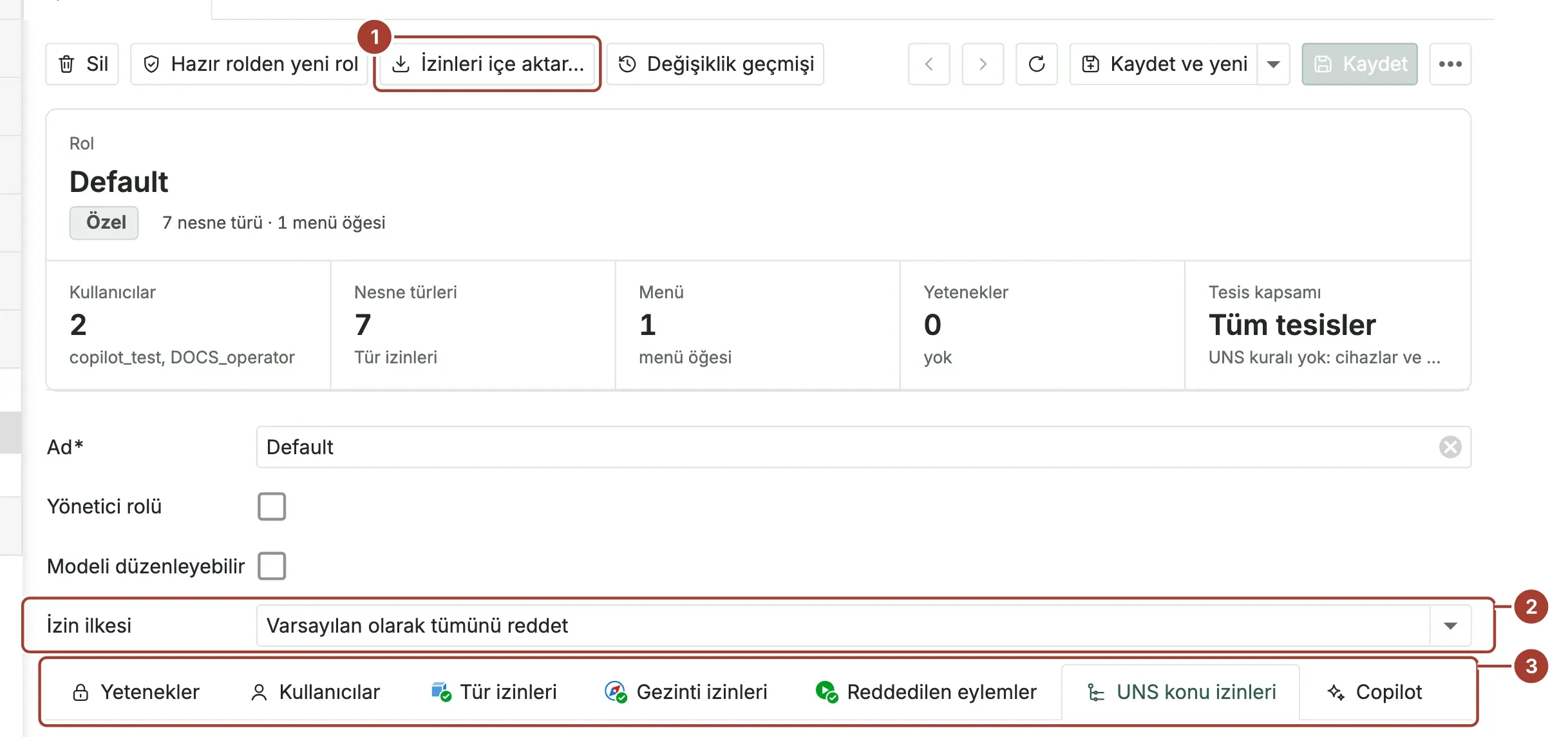The image size is (1568, 737).
Task: Switch to the Reddedilen eylemler tab
Action: pos(925,692)
